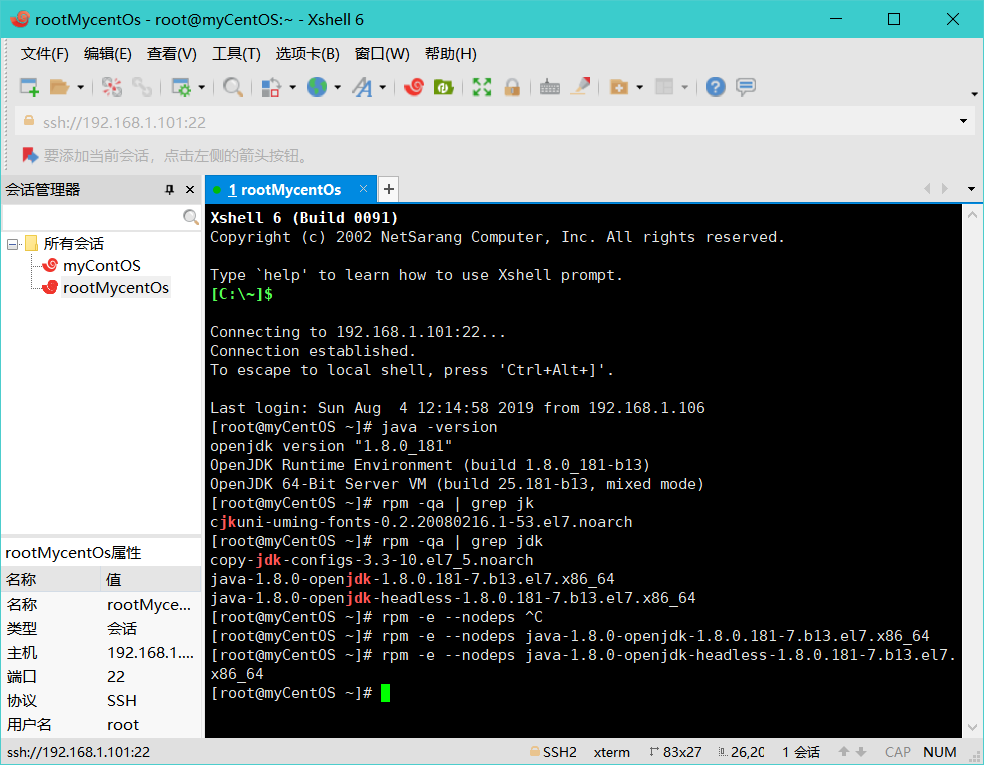Select the rootMycentOs session in tree
Screen dimensions: 984x765
click(x=115, y=287)
